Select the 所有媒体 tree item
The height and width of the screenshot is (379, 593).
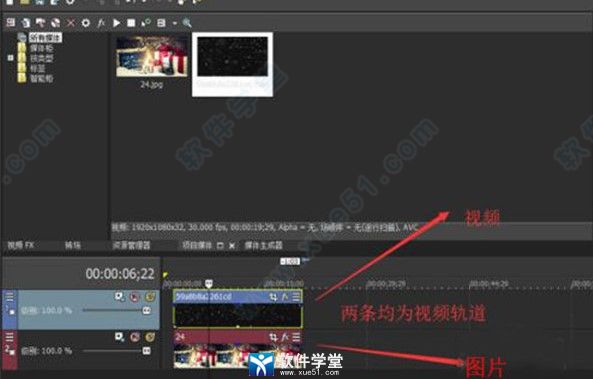[x=45, y=37]
